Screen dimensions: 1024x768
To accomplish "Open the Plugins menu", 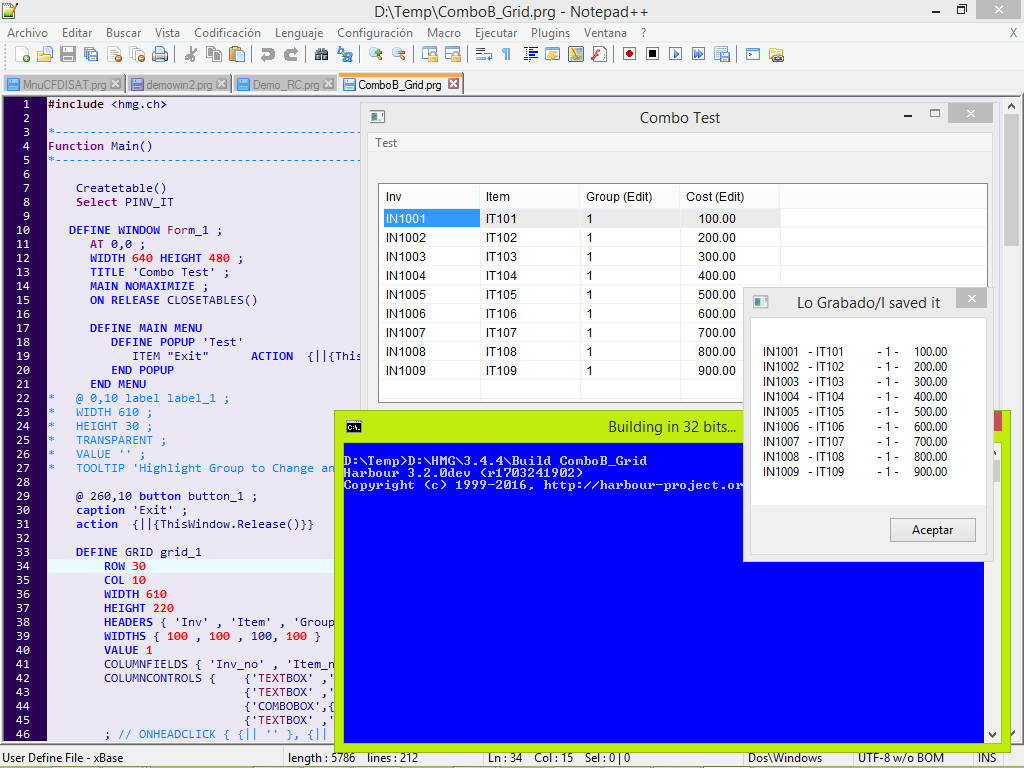I will (550, 33).
